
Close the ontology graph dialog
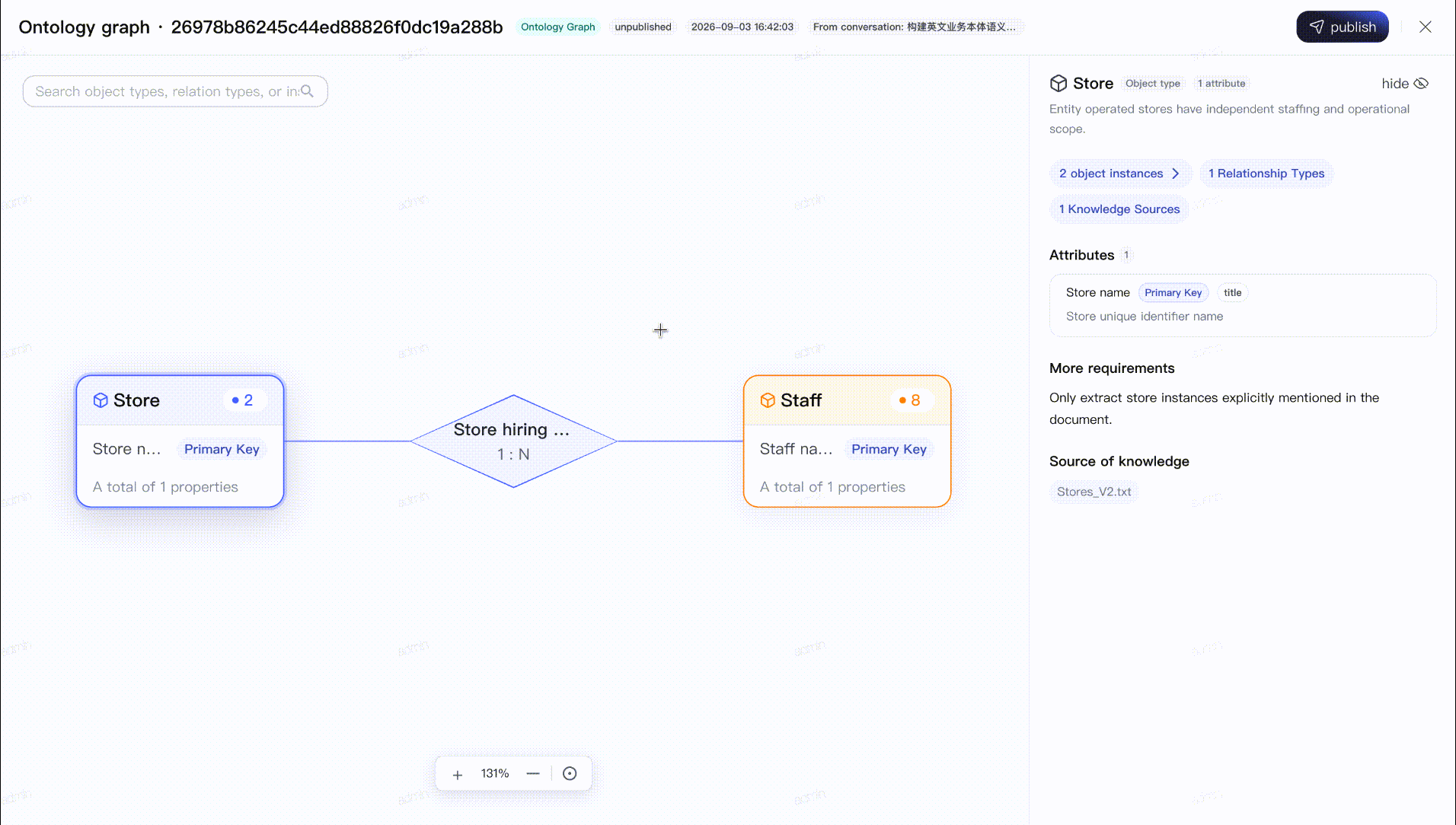(x=1426, y=27)
